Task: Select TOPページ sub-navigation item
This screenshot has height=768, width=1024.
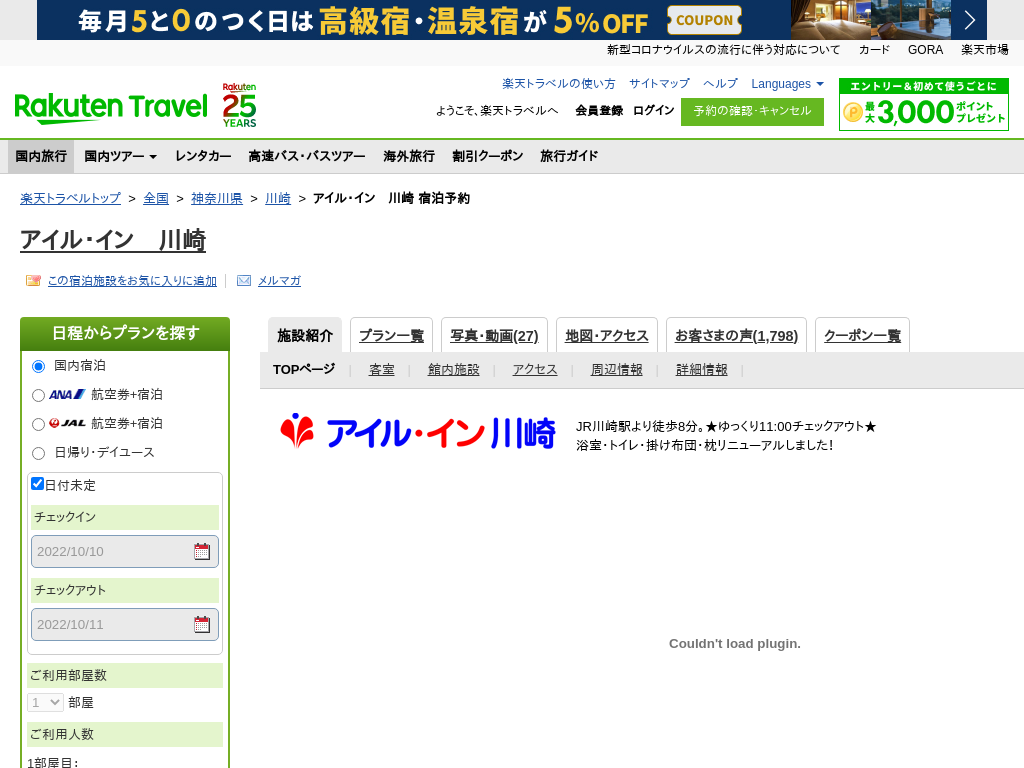Action: pyautogui.click(x=304, y=370)
